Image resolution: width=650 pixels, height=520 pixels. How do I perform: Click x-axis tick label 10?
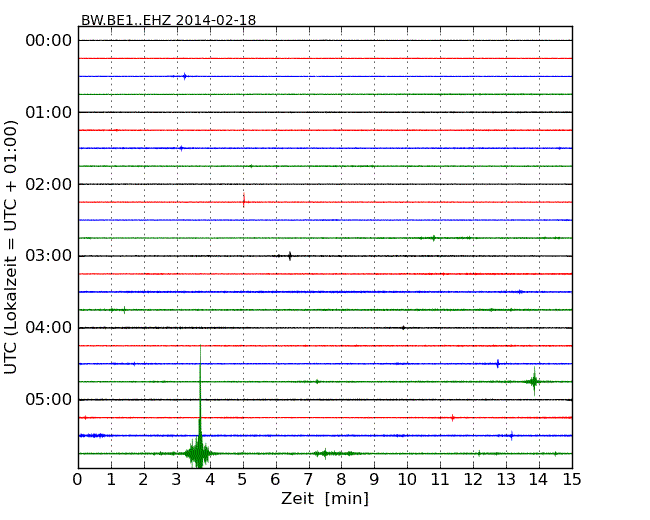(407, 479)
